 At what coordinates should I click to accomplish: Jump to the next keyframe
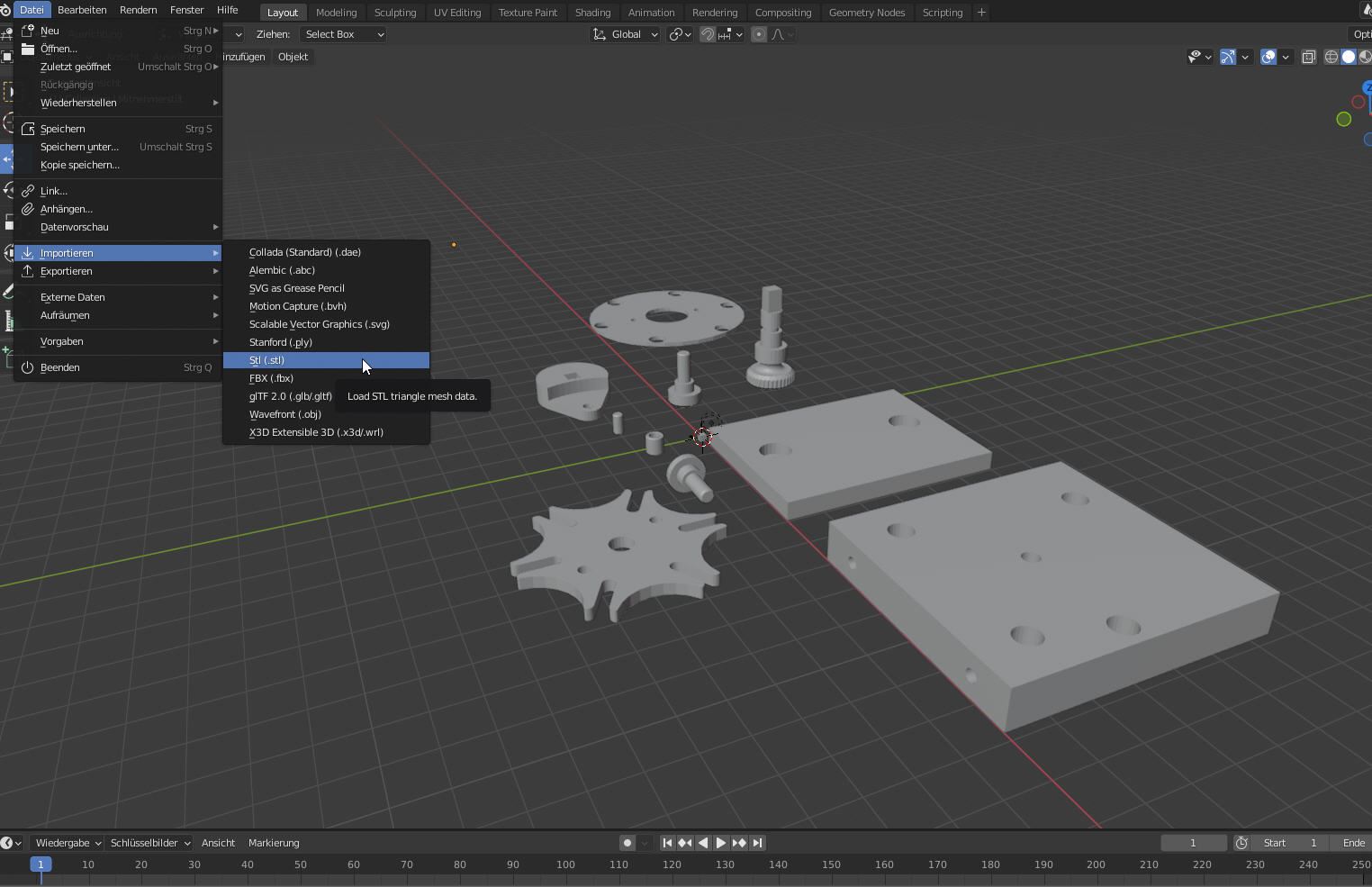coord(739,843)
